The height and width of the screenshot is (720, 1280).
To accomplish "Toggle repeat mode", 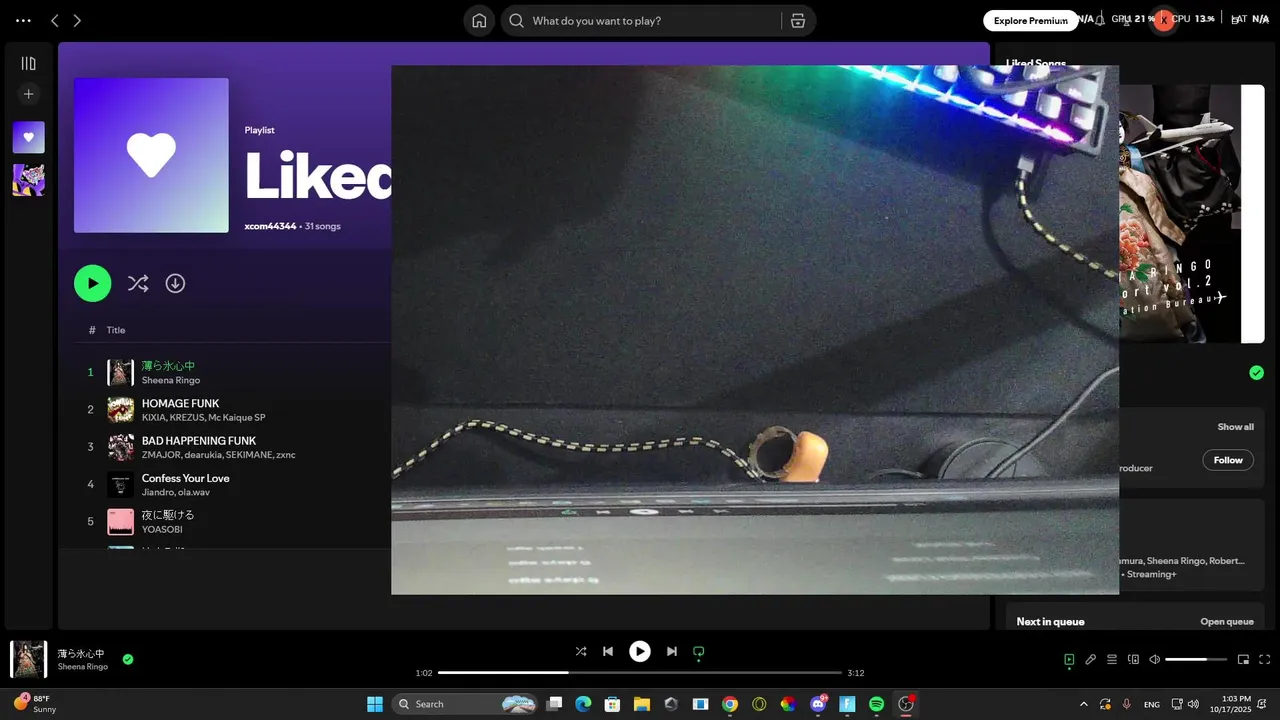I will tap(699, 652).
